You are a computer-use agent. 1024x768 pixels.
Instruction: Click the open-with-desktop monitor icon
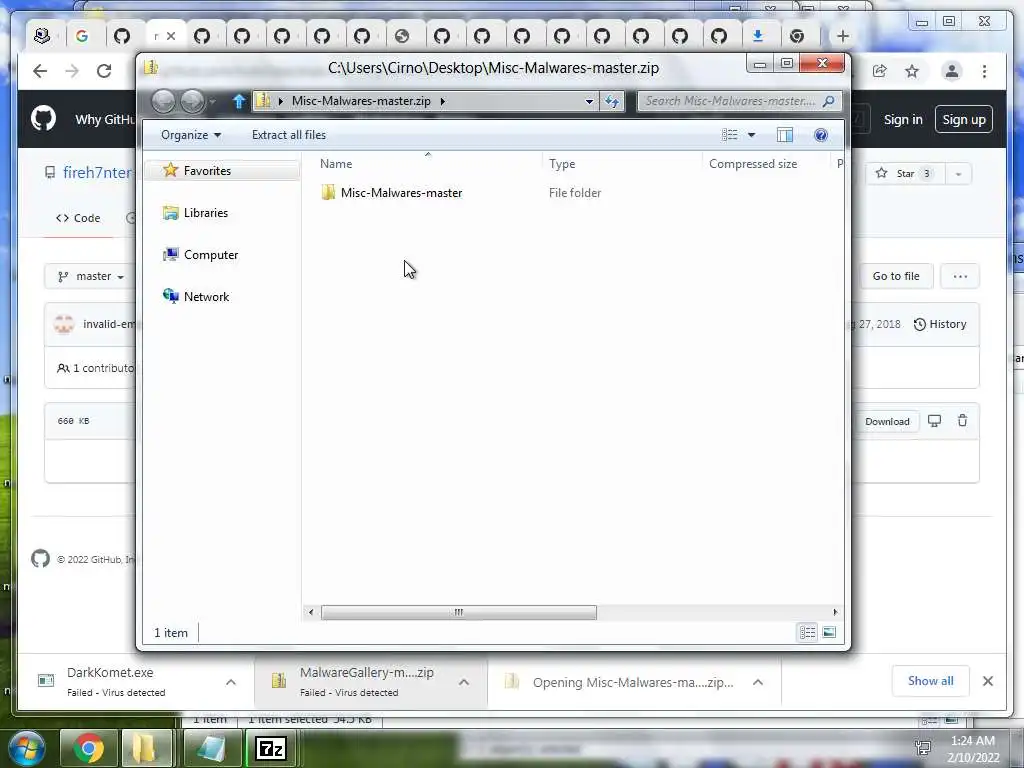pyautogui.click(x=935, y=421)
